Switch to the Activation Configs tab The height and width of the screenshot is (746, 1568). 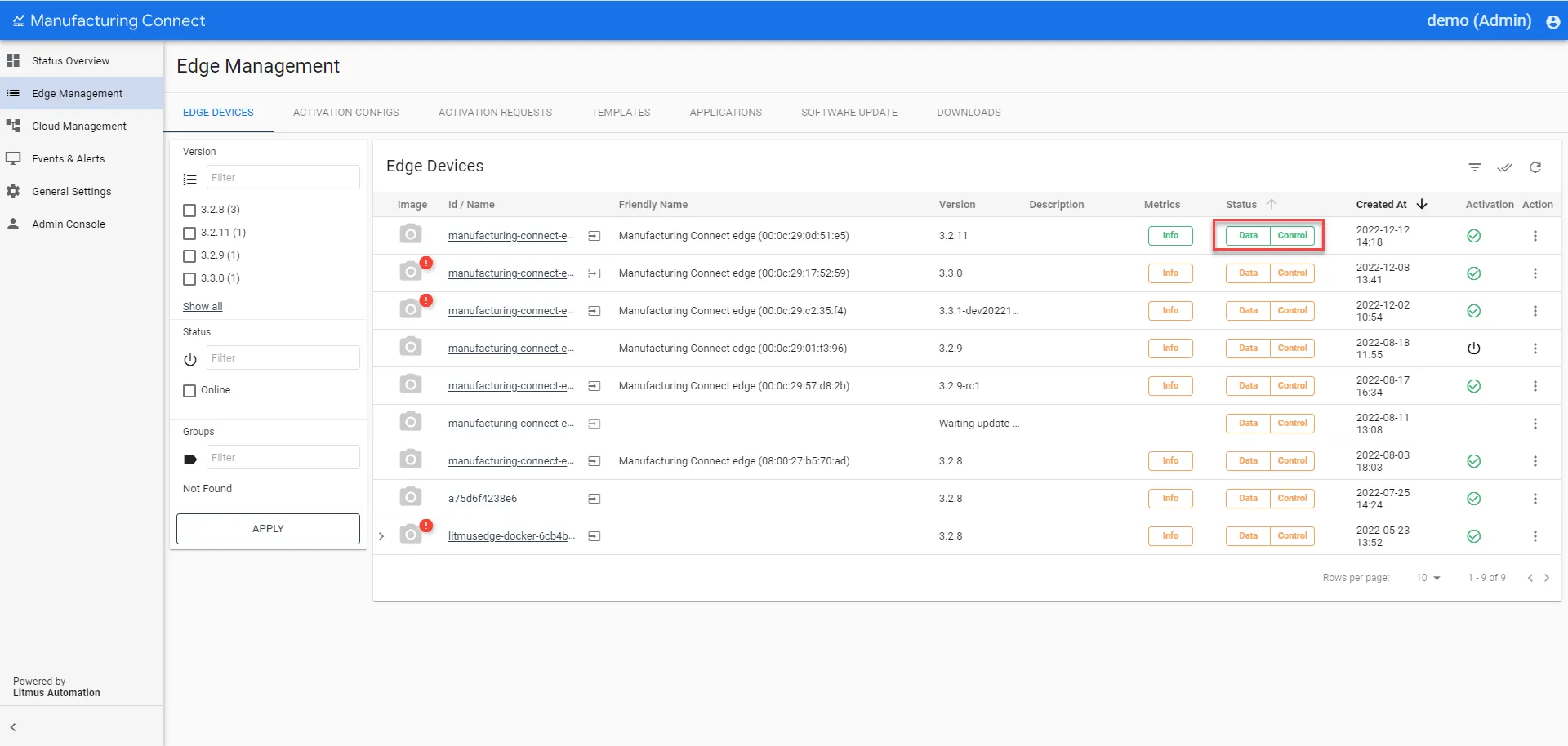click(x=346, y=113)
